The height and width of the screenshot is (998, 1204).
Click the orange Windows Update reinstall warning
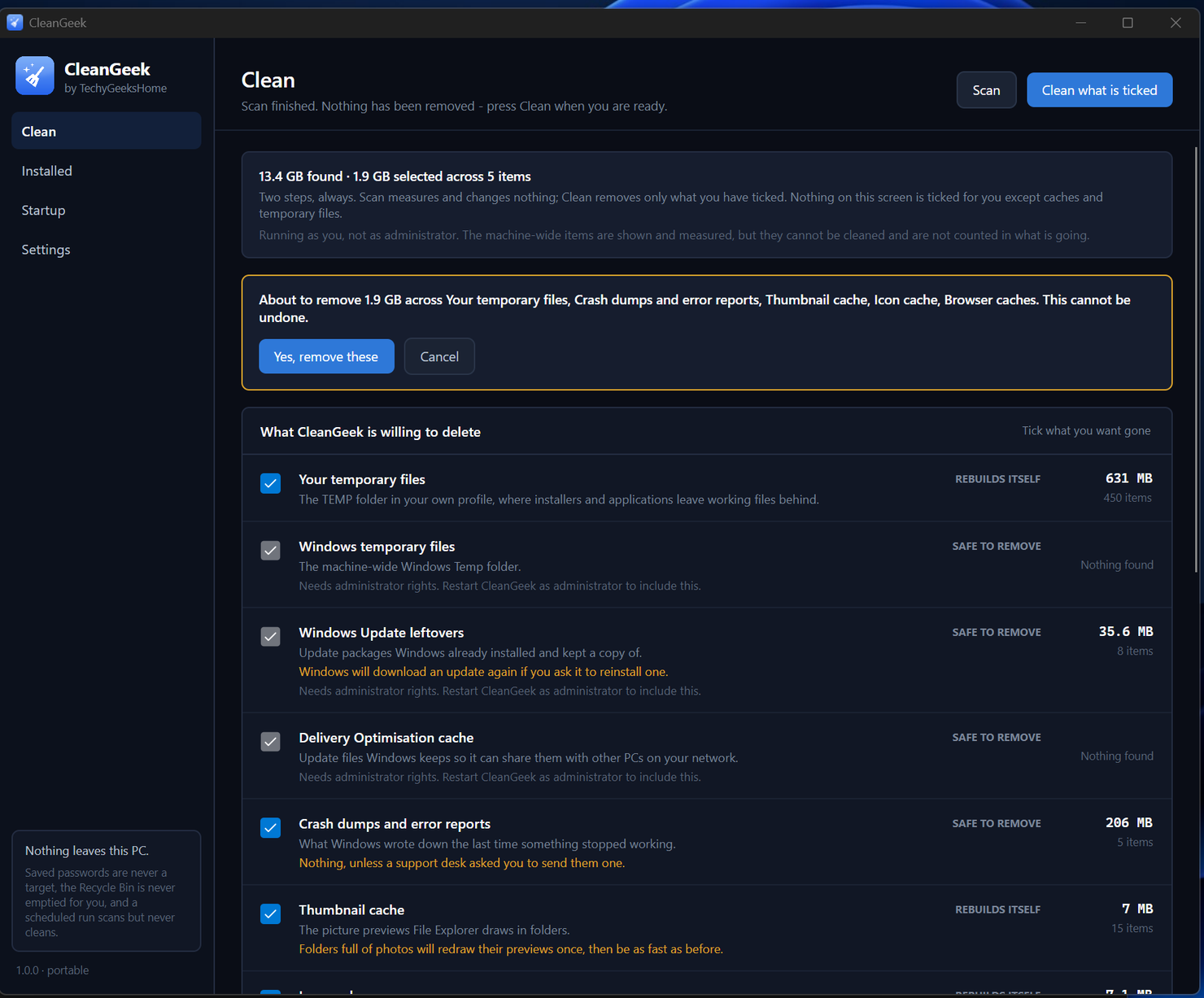click(x=483, y=672)
